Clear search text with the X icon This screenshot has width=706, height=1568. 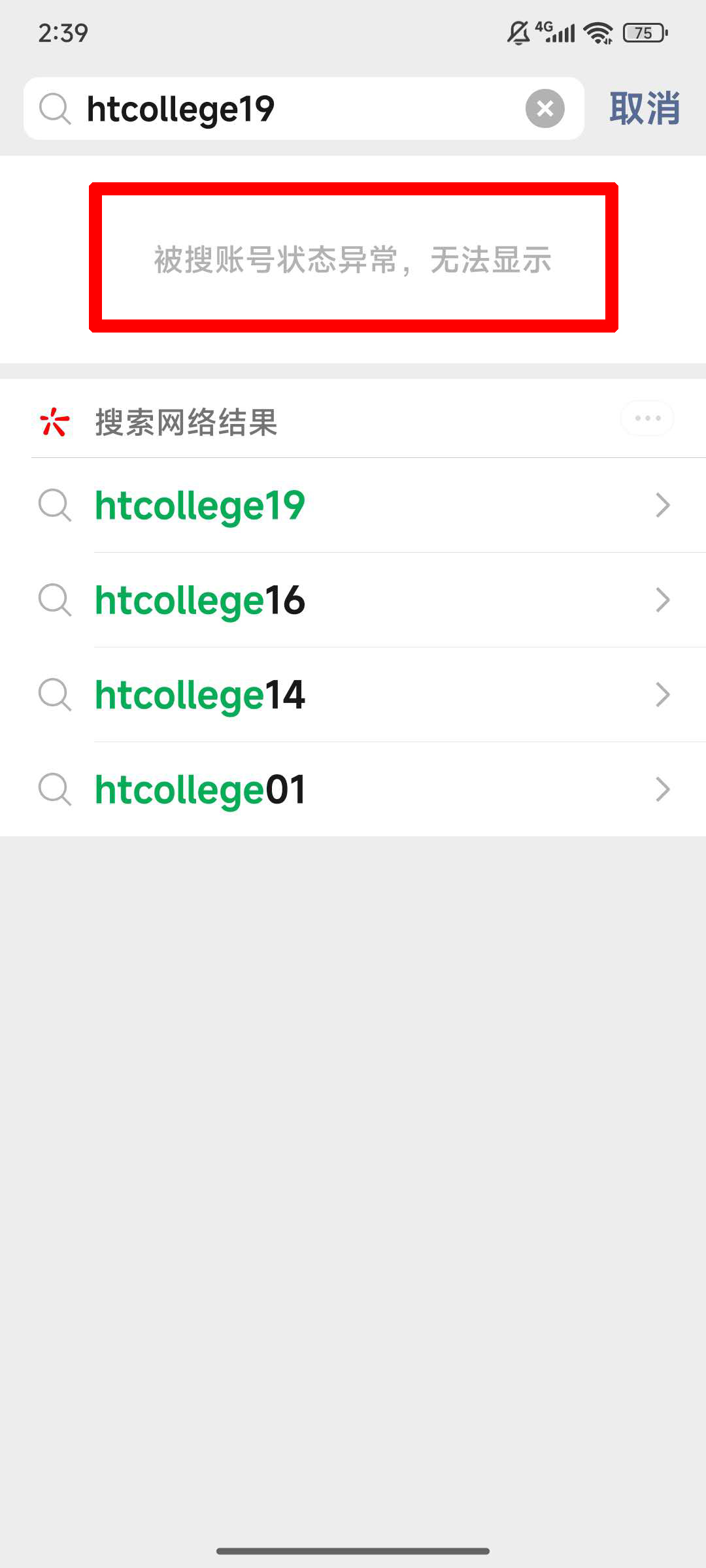pos(545,108)
